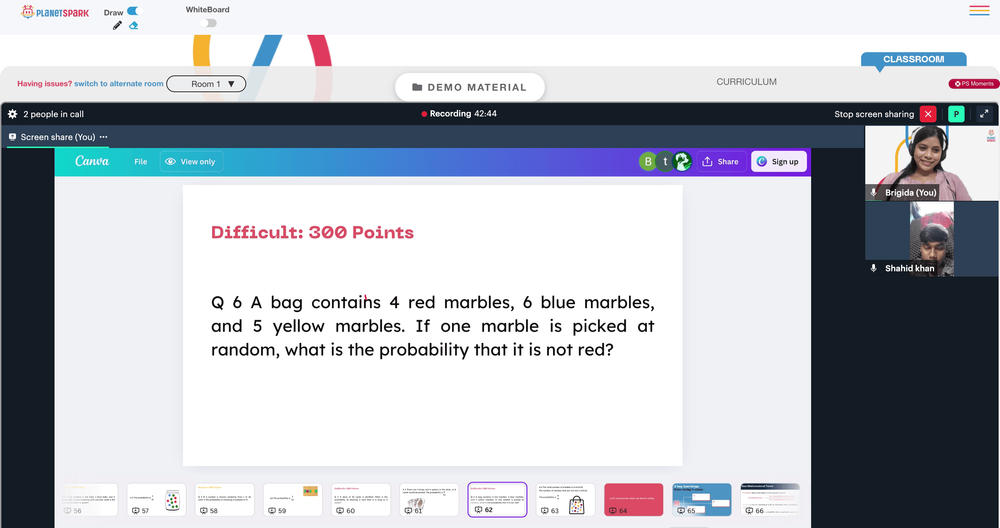Open slide 66 thumbnail
This screenshot has height=528, width=1000.
pos(770,499)
